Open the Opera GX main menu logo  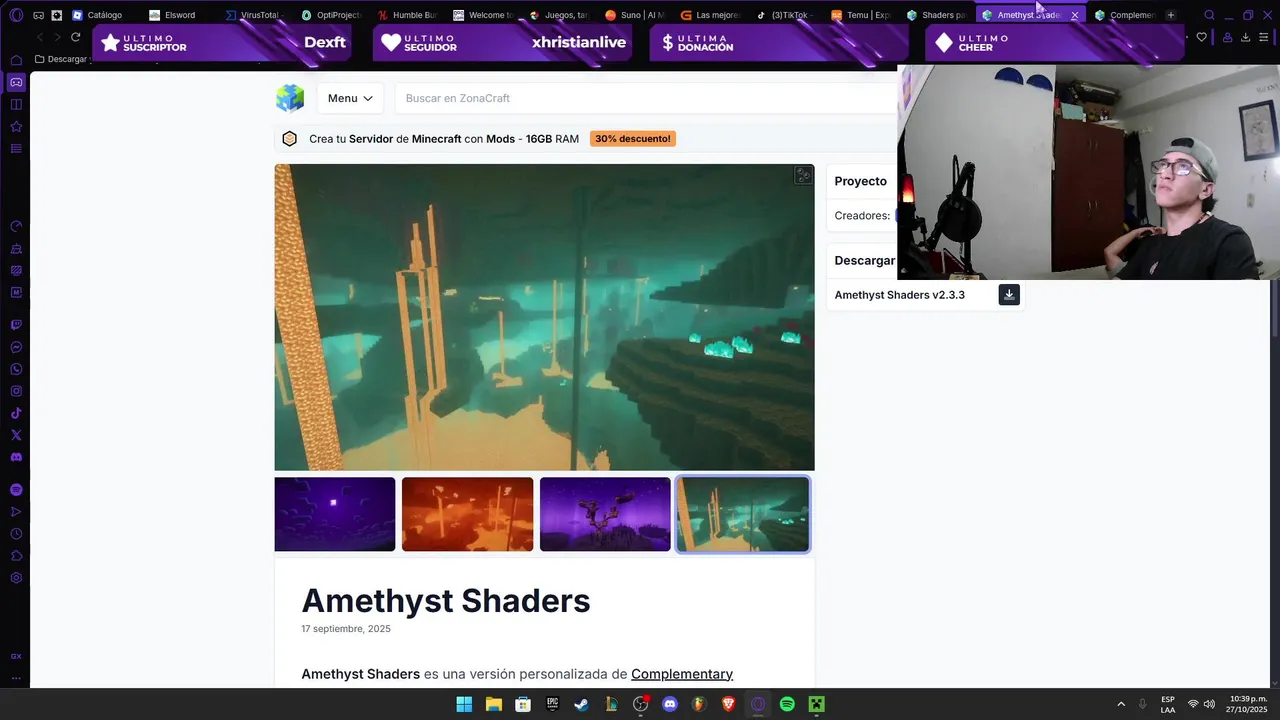[16, 15]
